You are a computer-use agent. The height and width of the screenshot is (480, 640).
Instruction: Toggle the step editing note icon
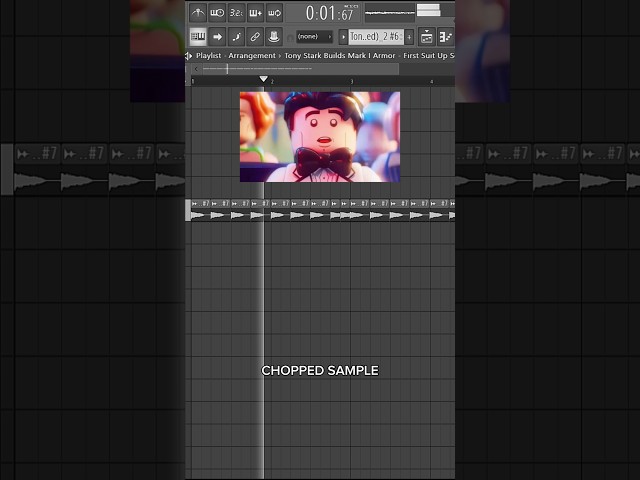236,37
